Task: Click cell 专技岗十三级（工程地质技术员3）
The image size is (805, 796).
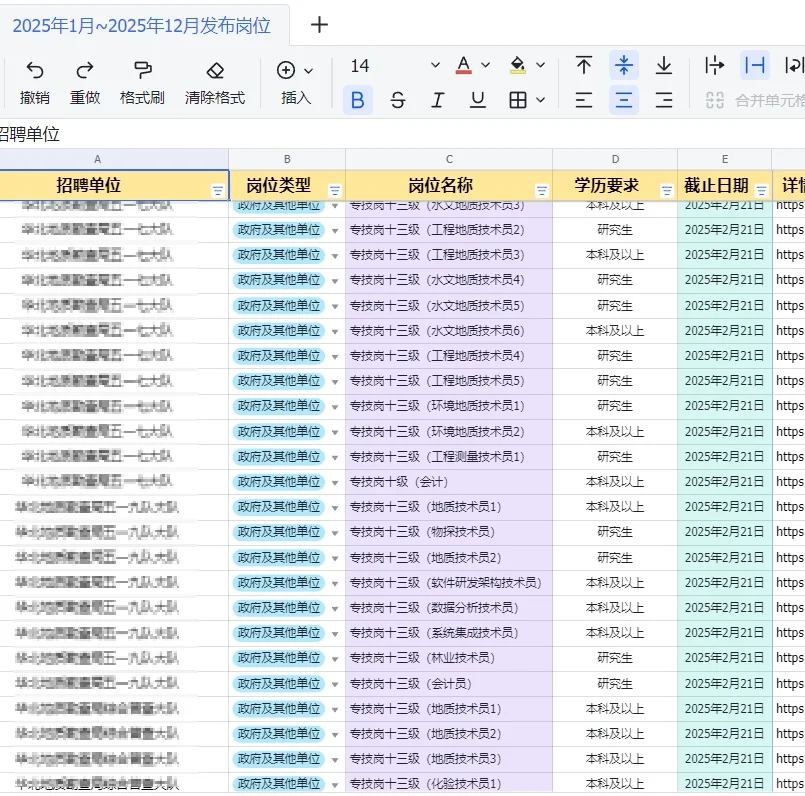Action: (x=449, y=255)
